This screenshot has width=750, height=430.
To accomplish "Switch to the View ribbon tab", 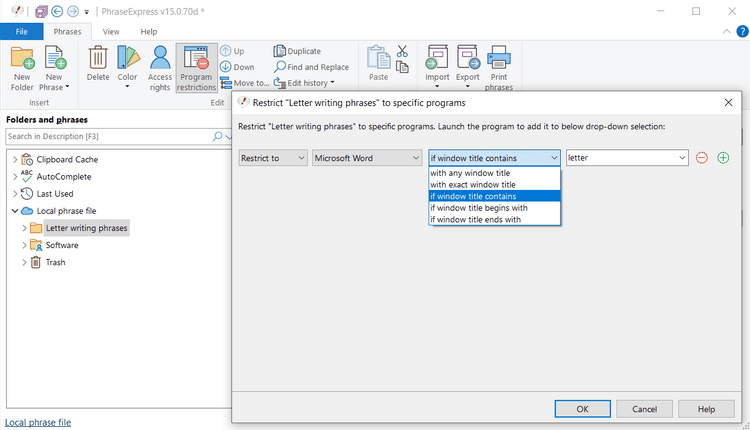I will (x=111, y=32).
